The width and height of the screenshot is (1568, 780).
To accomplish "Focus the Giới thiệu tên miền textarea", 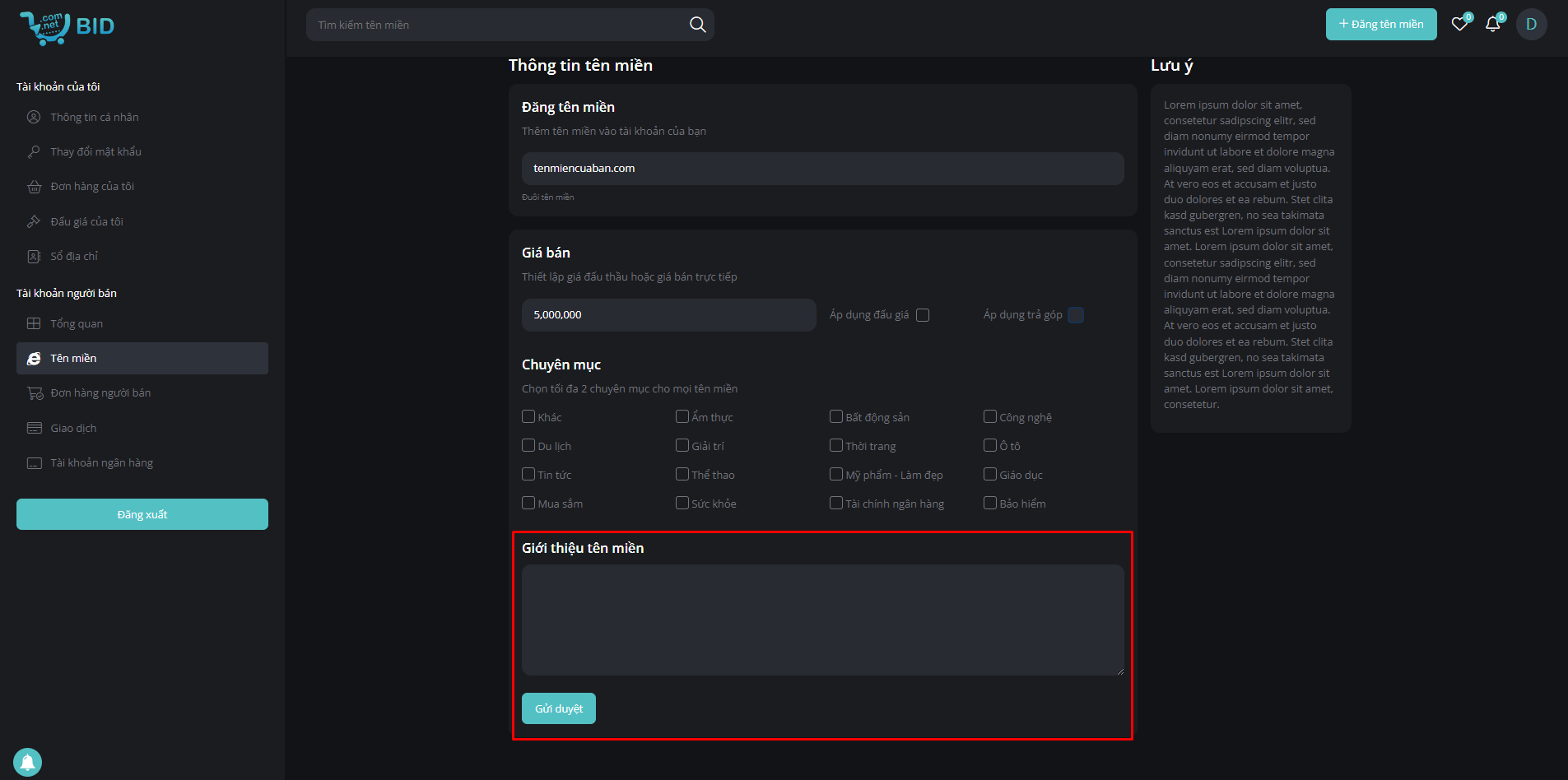I will [822, 620].
